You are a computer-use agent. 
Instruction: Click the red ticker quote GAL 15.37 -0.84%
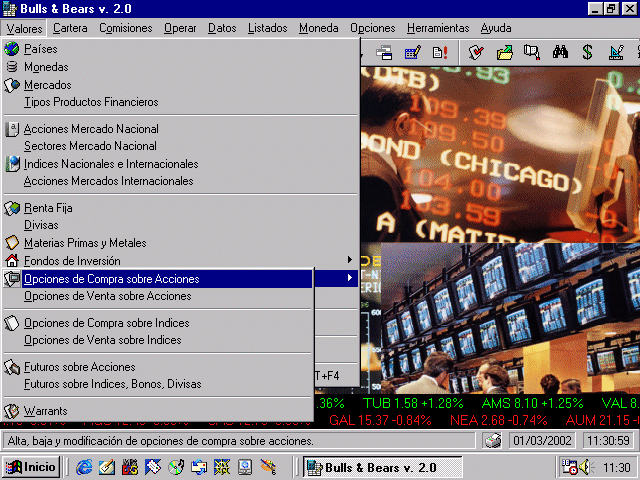point(380,420)
